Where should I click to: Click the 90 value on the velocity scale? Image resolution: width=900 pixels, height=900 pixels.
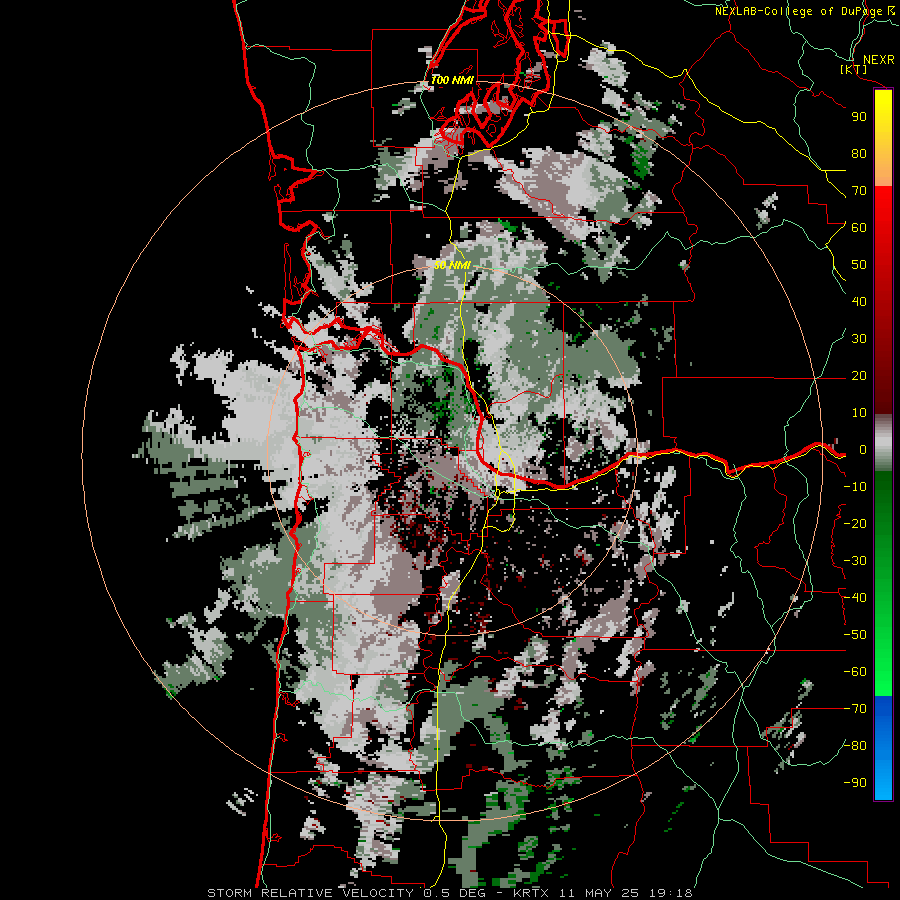pyautogui.click(x=859, y=117)
